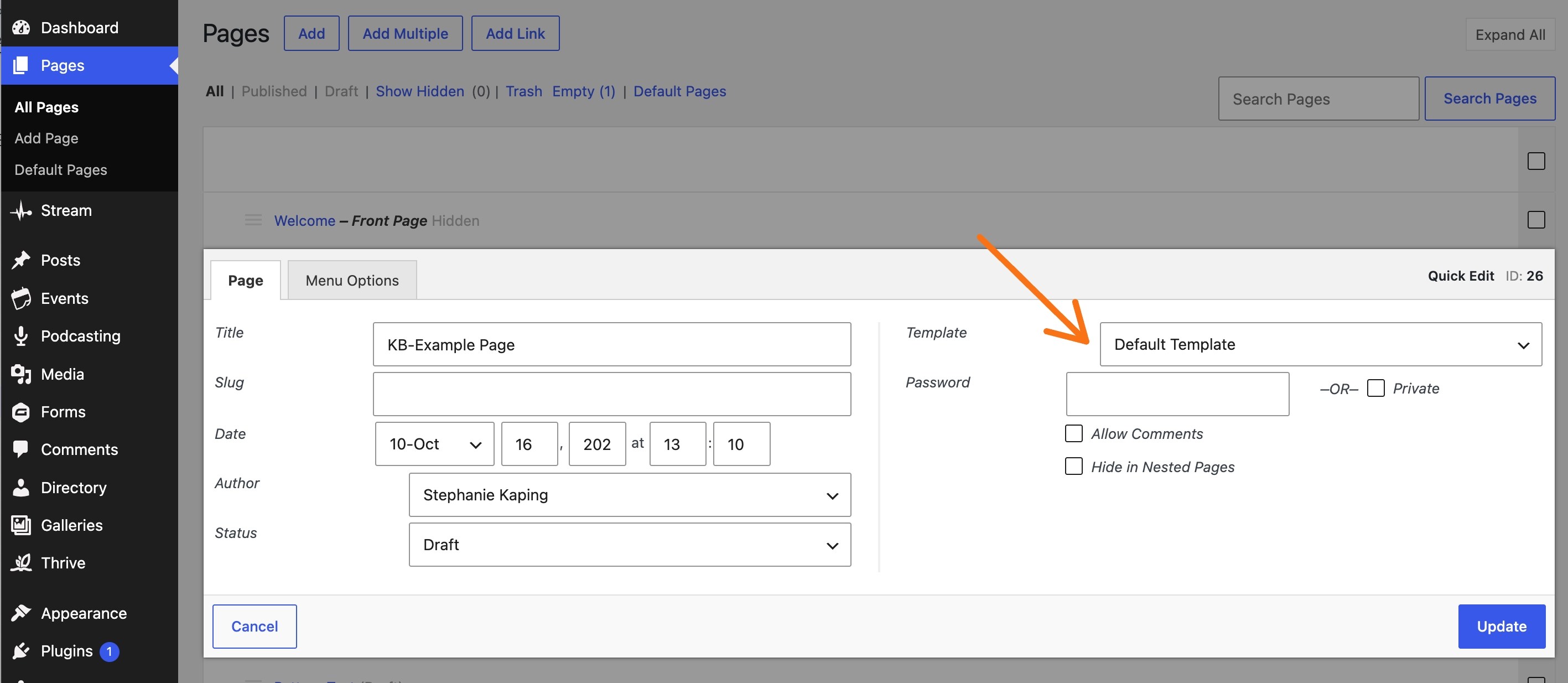
Task: Tick the select-all checkbox in header row
Action: click(x=1536, y=161)
